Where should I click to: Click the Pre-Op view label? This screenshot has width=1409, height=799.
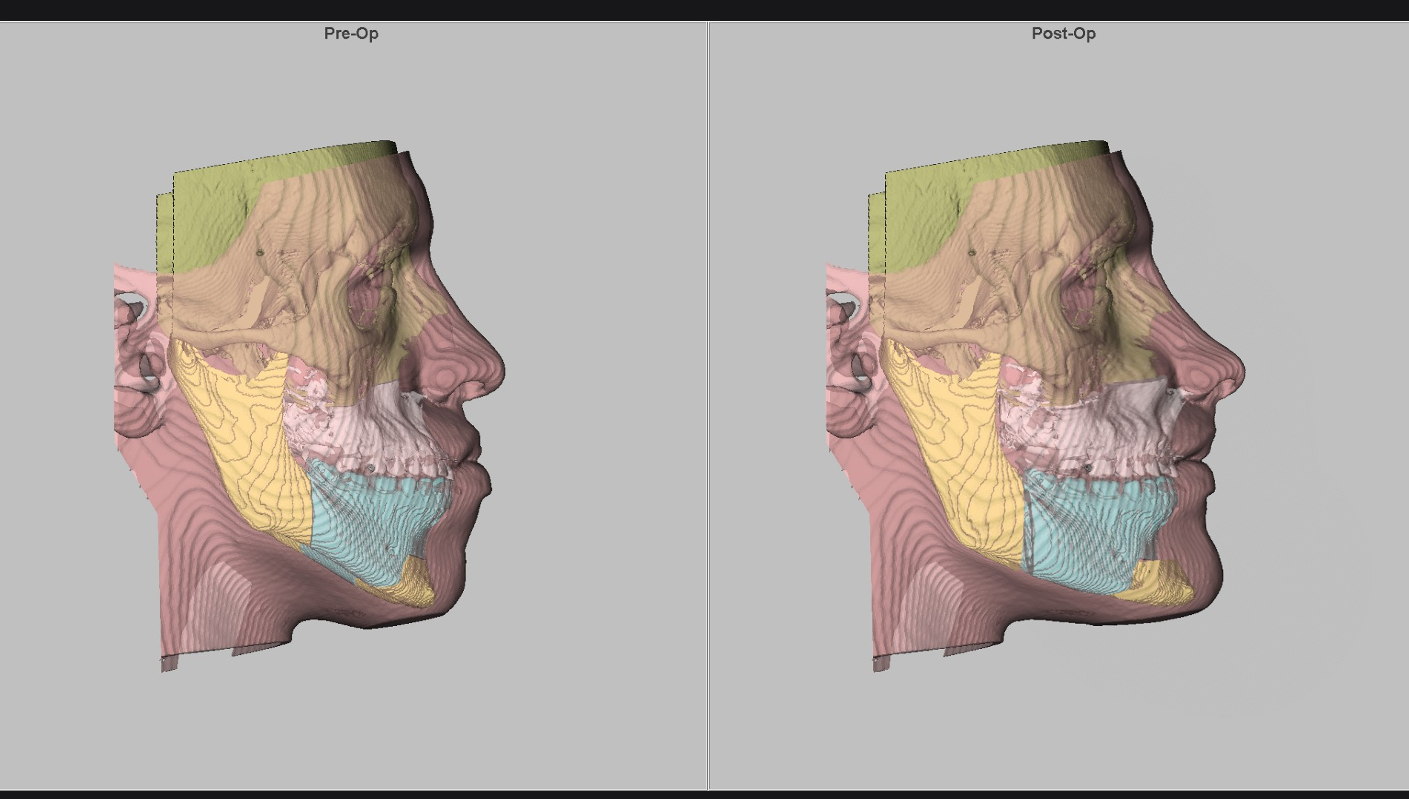(351, 34)
